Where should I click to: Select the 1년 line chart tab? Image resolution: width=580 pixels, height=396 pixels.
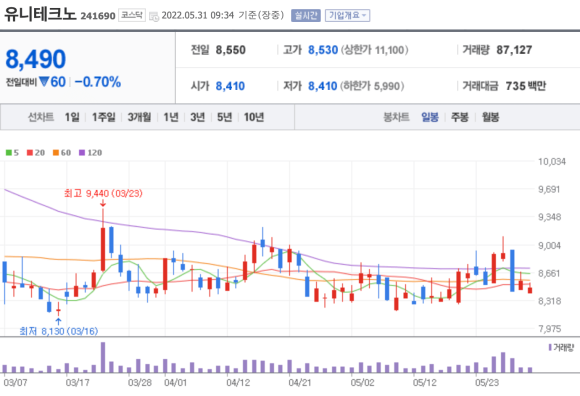171,117
